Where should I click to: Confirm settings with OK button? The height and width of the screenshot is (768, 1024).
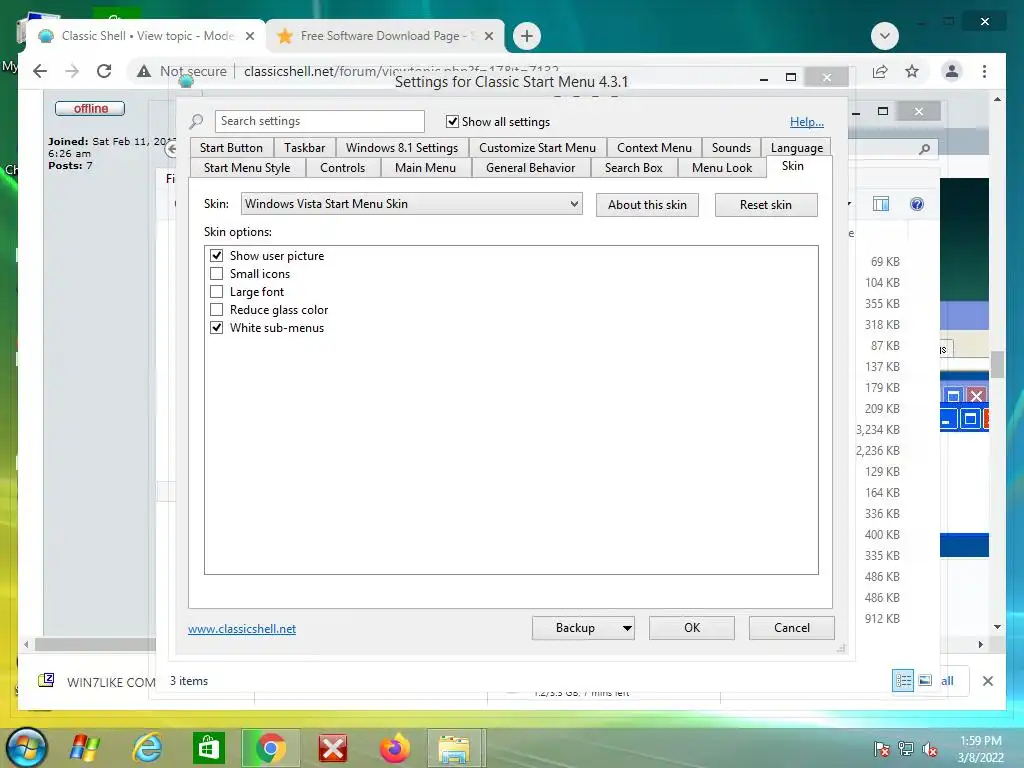point(692,628)
